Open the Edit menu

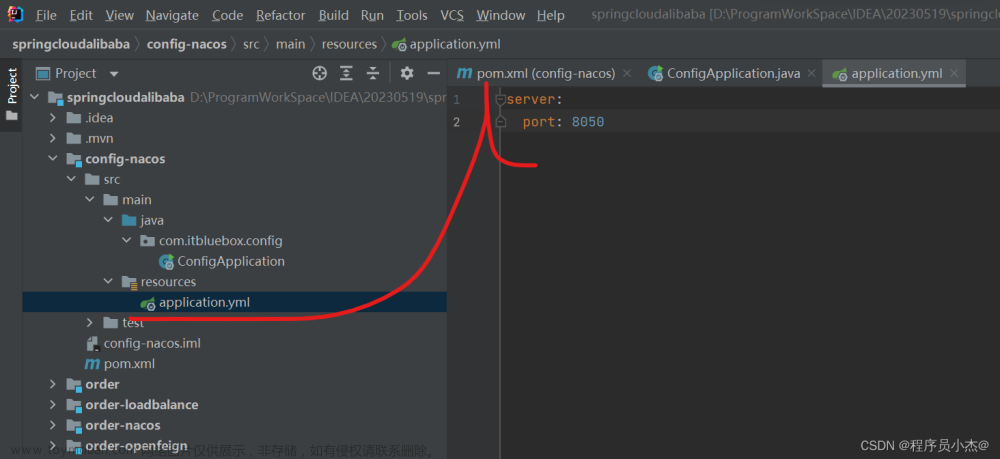[x=81, y=15]
